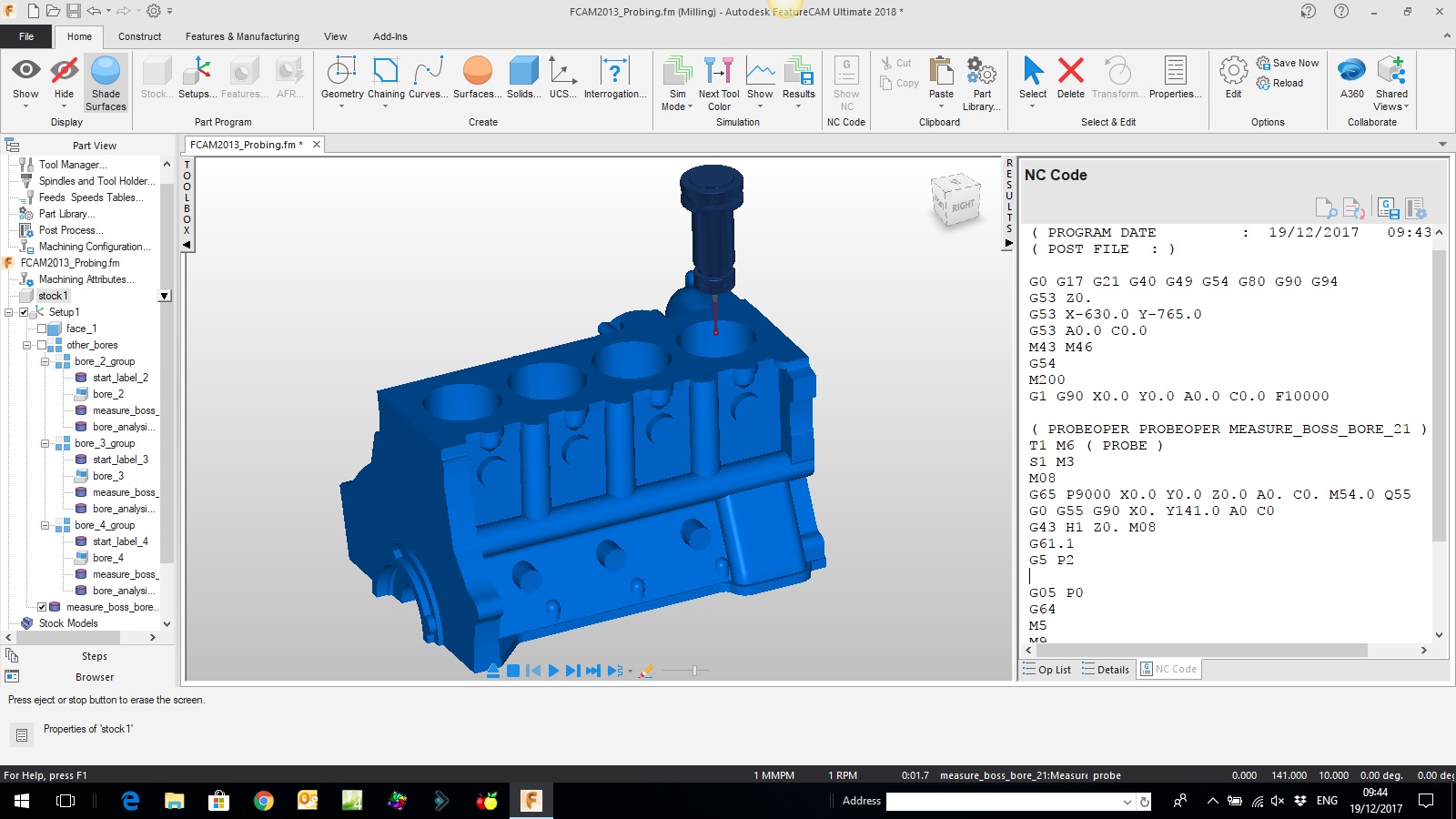Collapse the bore_3_group node
This screenshot has width=1456, height=819.
pos(45,443)
